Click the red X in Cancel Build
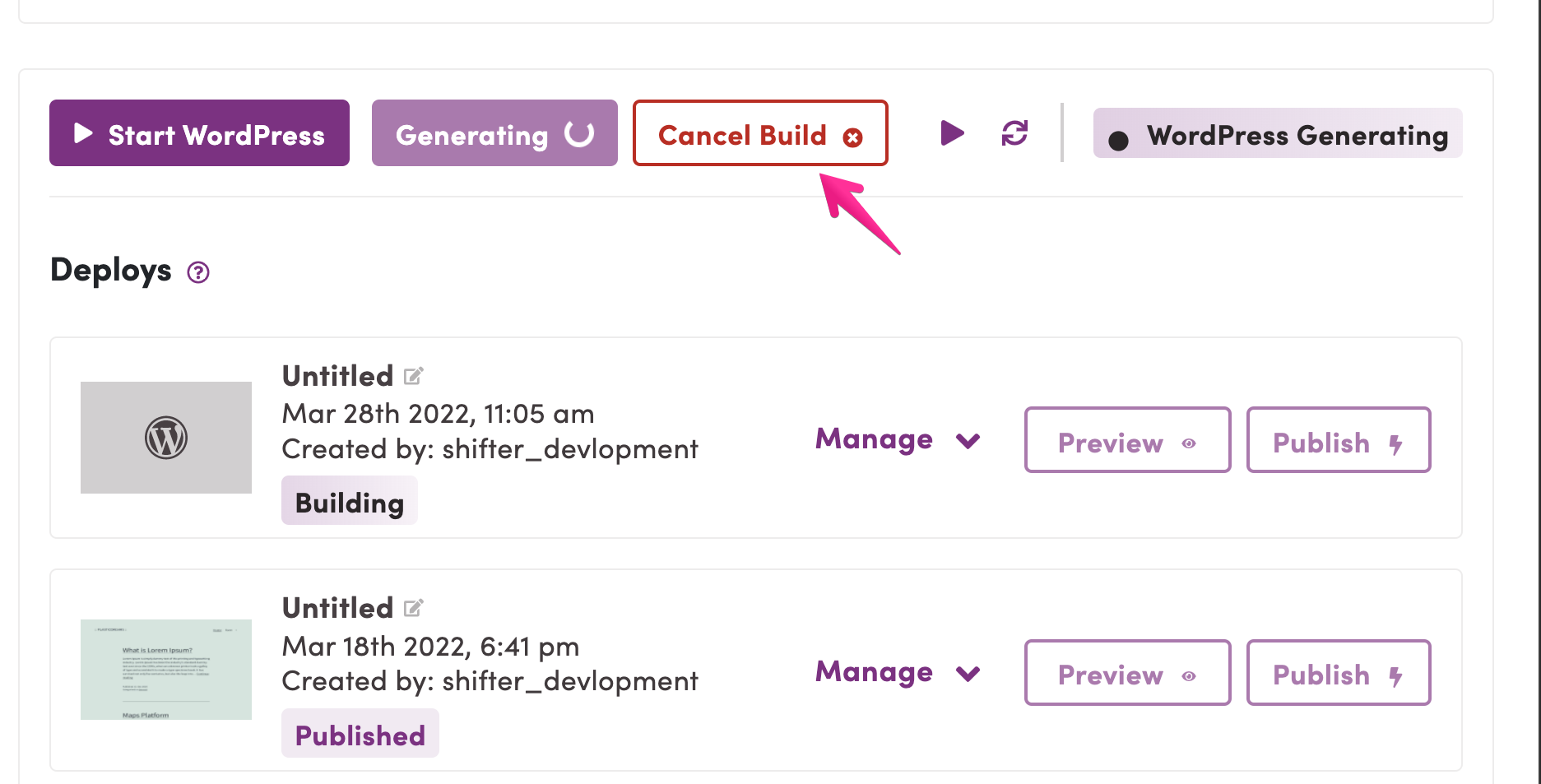Image resolution: width=1541 pixels, height=784 pixels. click(x=853, y=137)
